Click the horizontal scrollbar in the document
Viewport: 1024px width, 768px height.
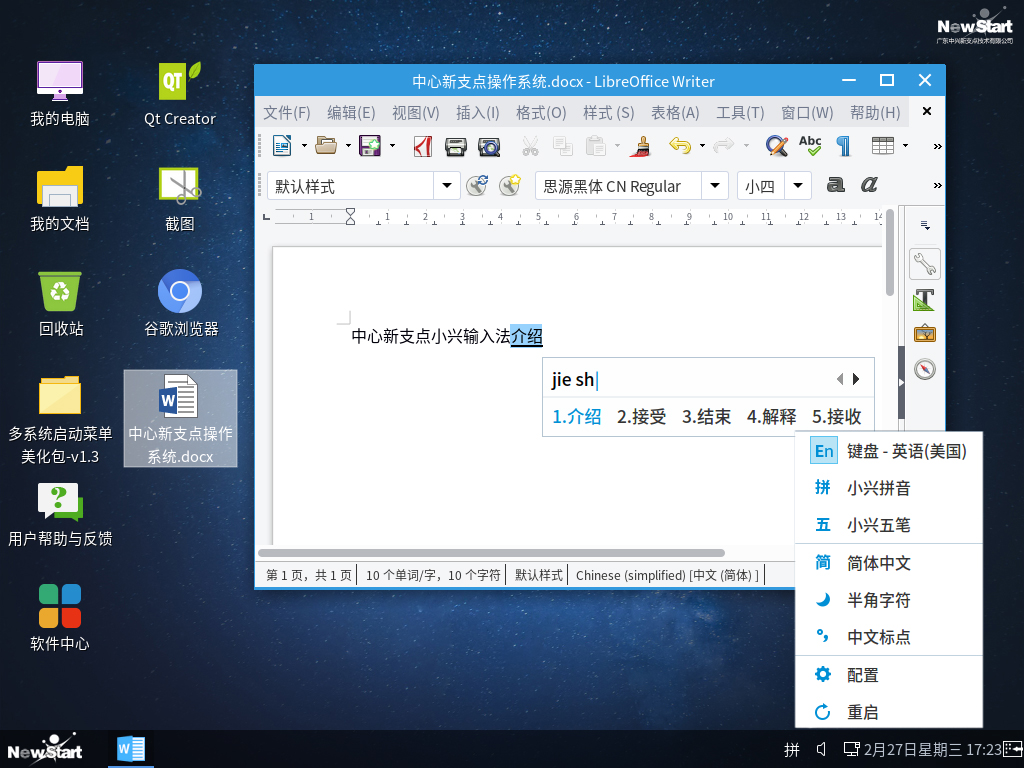tap(490, 552)
